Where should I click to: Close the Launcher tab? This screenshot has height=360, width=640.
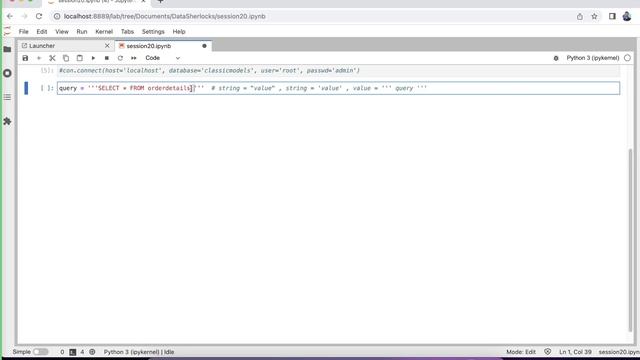pos(107,46)
